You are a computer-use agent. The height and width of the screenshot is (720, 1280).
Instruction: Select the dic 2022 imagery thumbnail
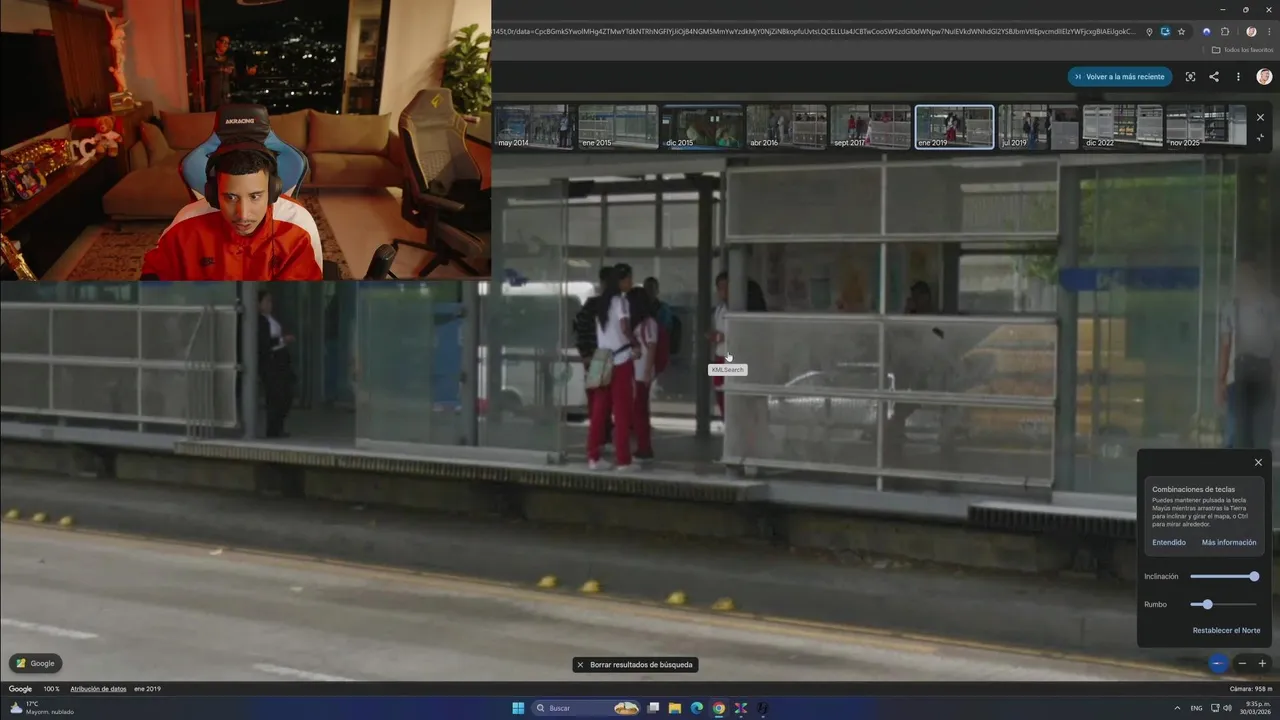click(1122, 127)
